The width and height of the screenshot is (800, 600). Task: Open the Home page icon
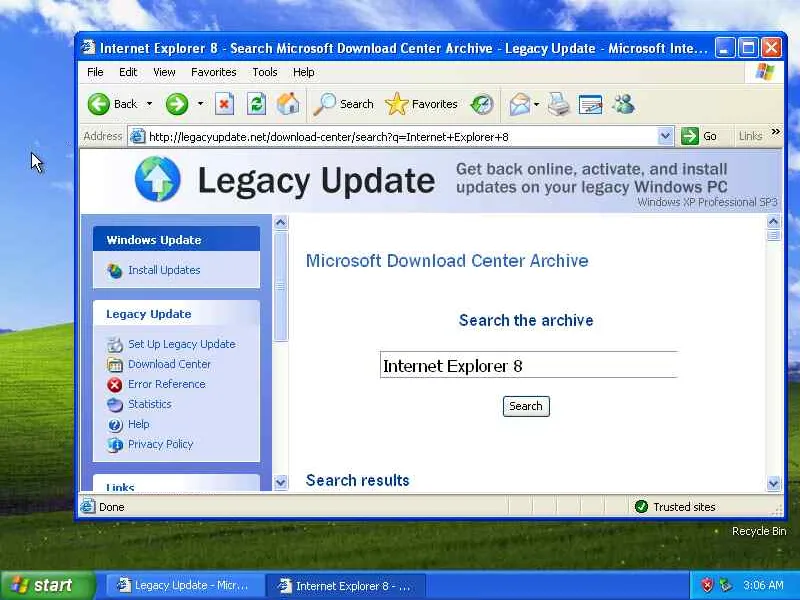[x=288, y=104]
